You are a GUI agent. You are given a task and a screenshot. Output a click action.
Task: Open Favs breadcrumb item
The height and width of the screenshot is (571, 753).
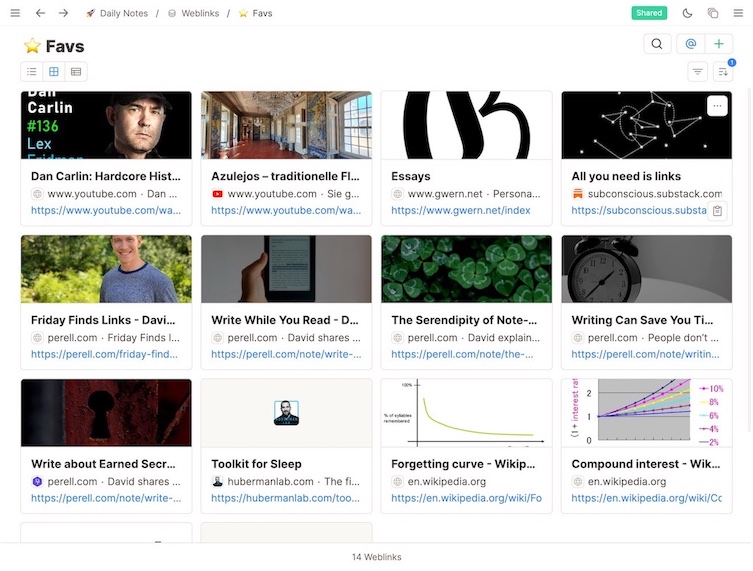pyautogui.click(x=255, y=13)
